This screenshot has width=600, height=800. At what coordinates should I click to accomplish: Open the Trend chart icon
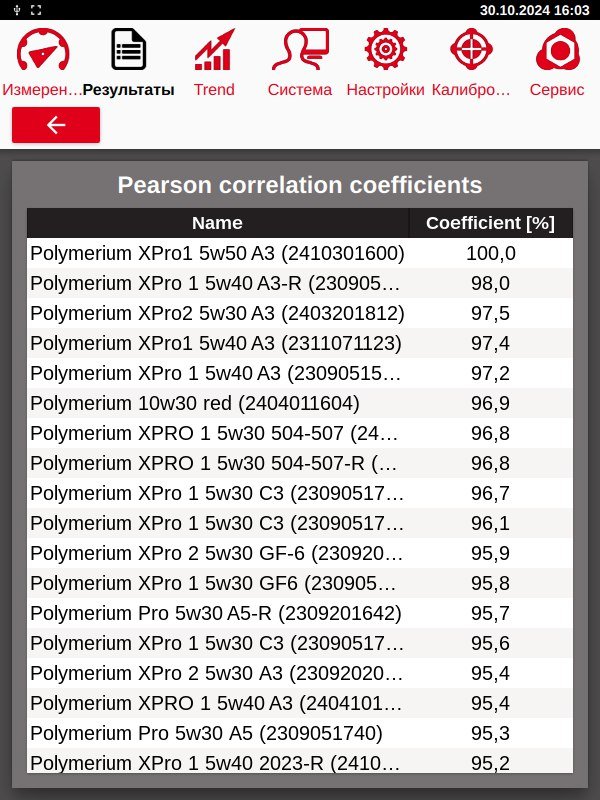tap(214, 49)
